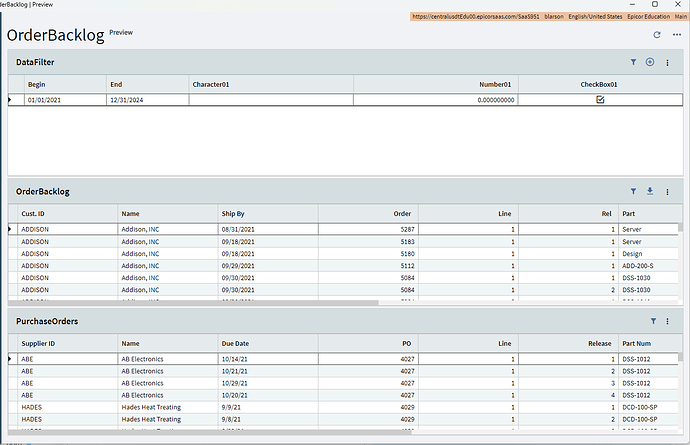690x445 pixels.
Task: Open DataFilter panel more options menu
Action: pyautogui.click(x=667, y=63)
